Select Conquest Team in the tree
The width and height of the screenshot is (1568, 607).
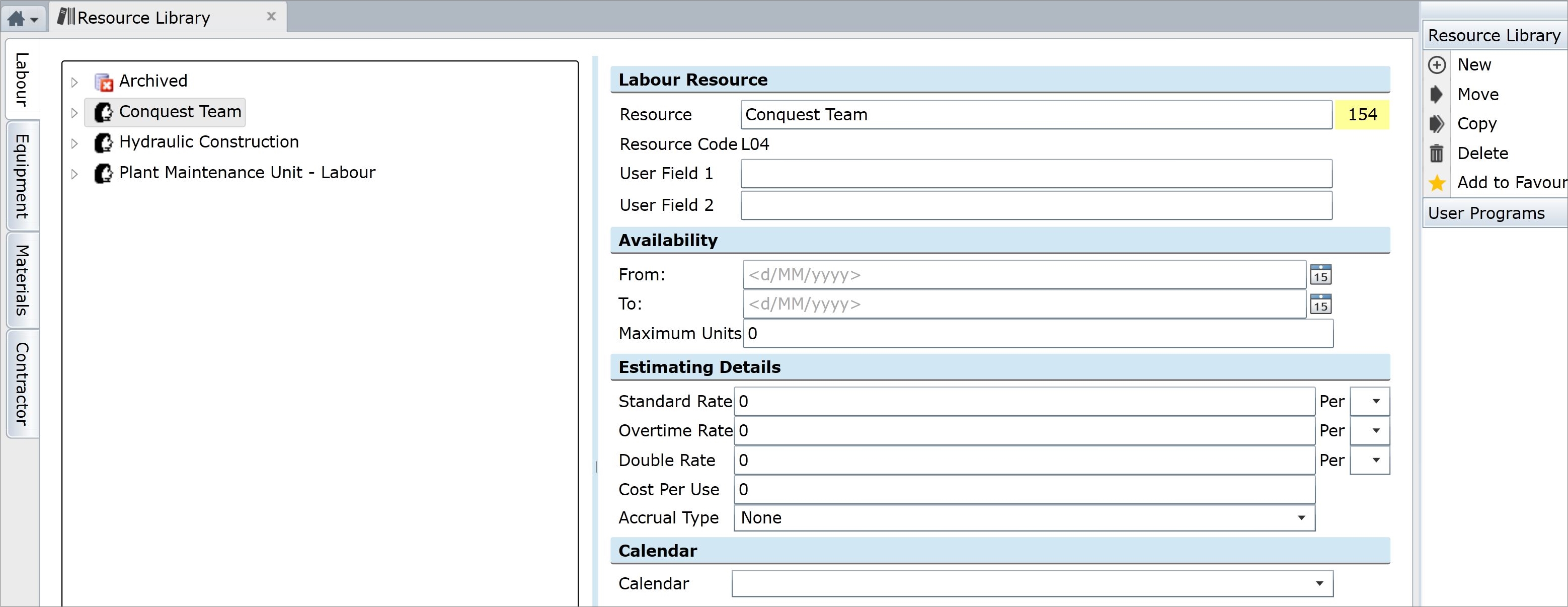click(180, 112)
